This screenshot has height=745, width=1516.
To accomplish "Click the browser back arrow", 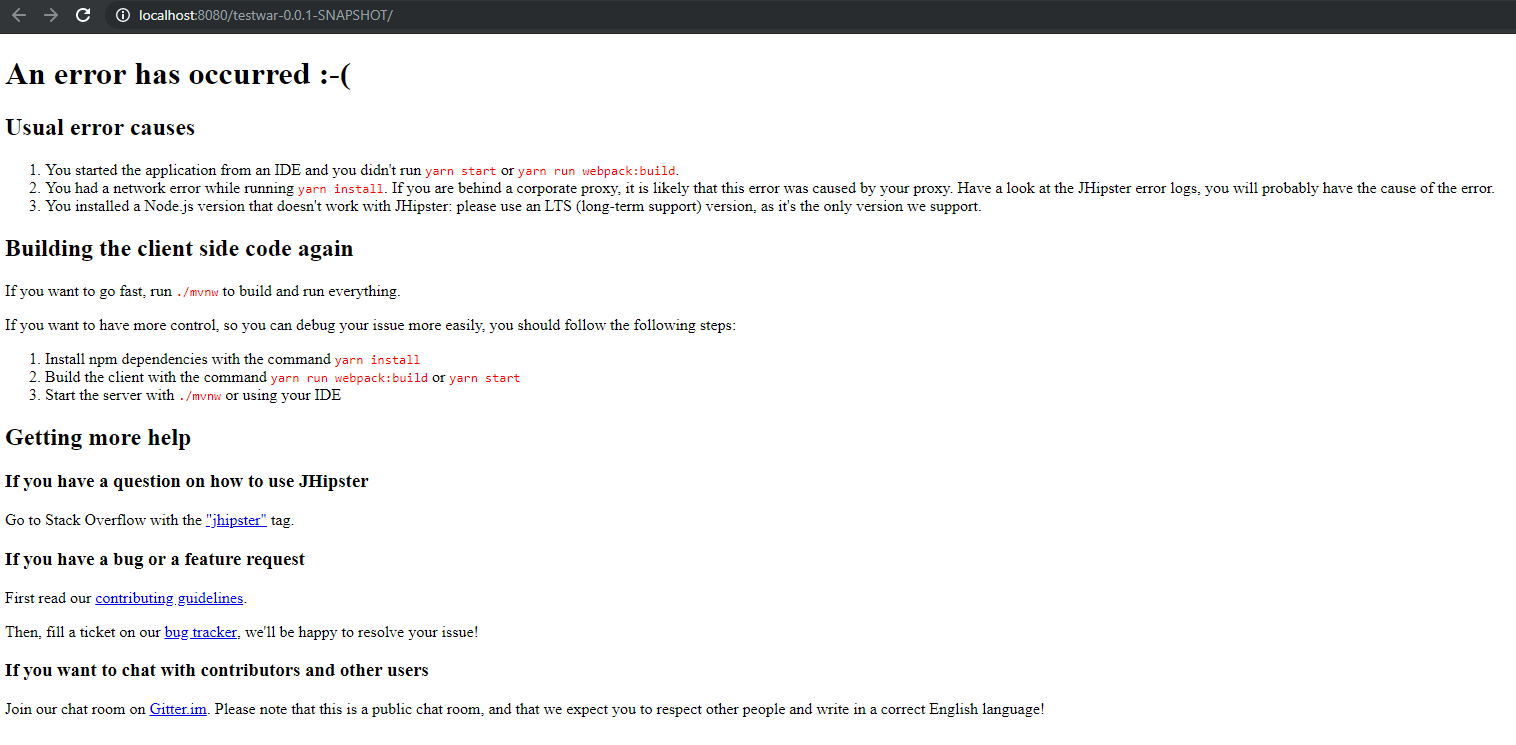I will pos(19,15).
